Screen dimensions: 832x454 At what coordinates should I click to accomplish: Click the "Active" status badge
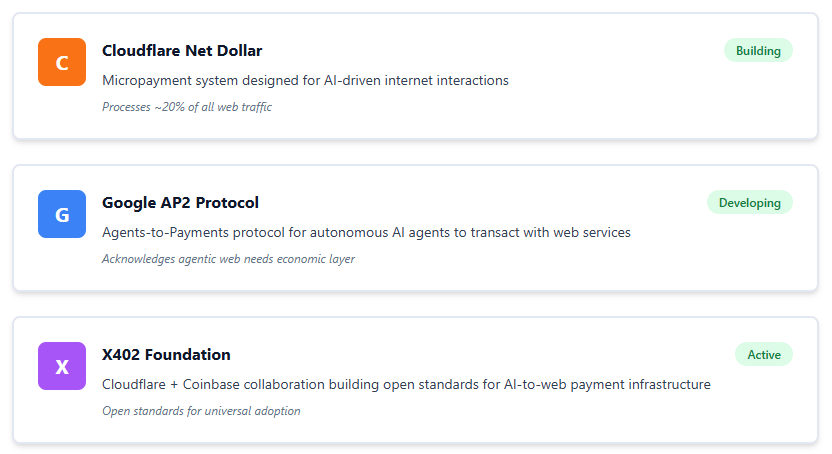point(764,355)
